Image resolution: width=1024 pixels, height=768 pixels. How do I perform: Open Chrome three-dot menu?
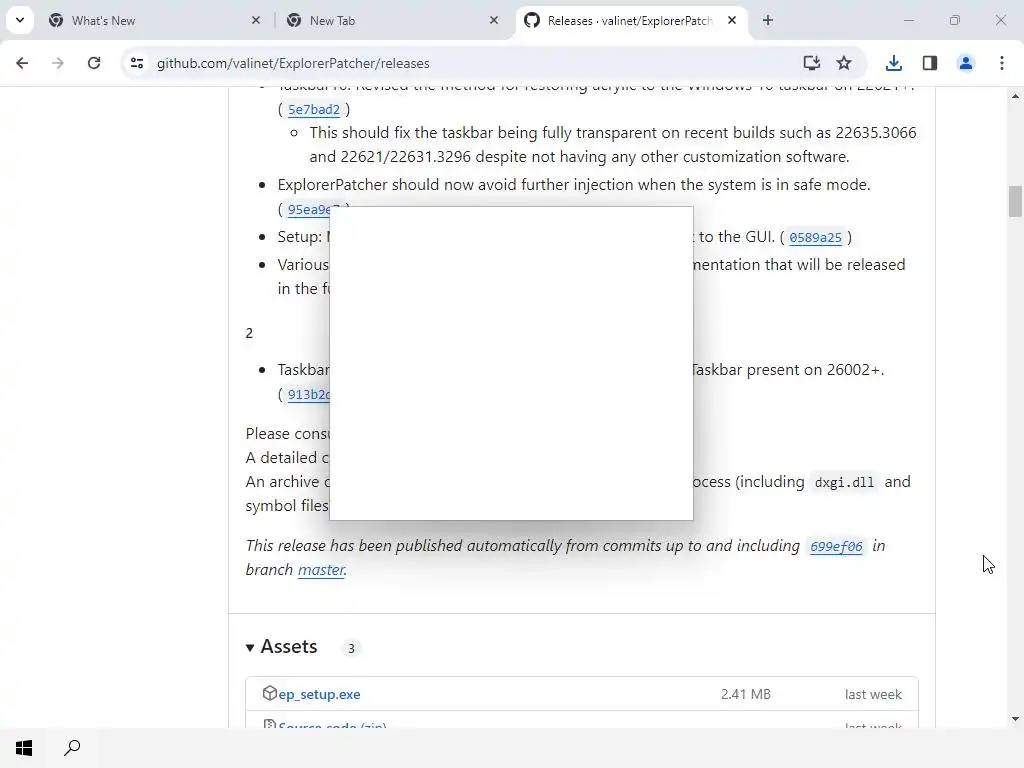point(1002,63)
